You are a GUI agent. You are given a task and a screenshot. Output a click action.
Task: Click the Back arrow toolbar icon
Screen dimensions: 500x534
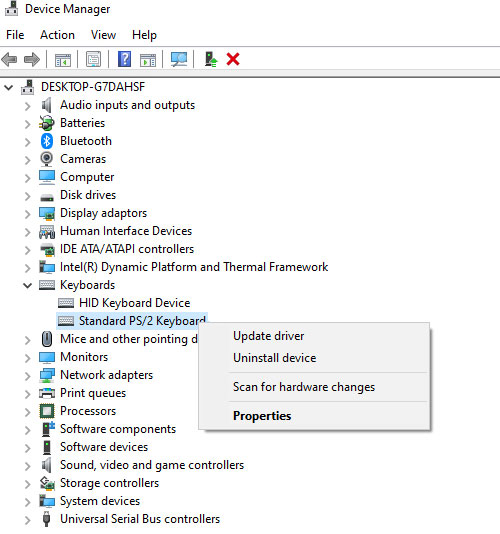[x=9, y=60]
